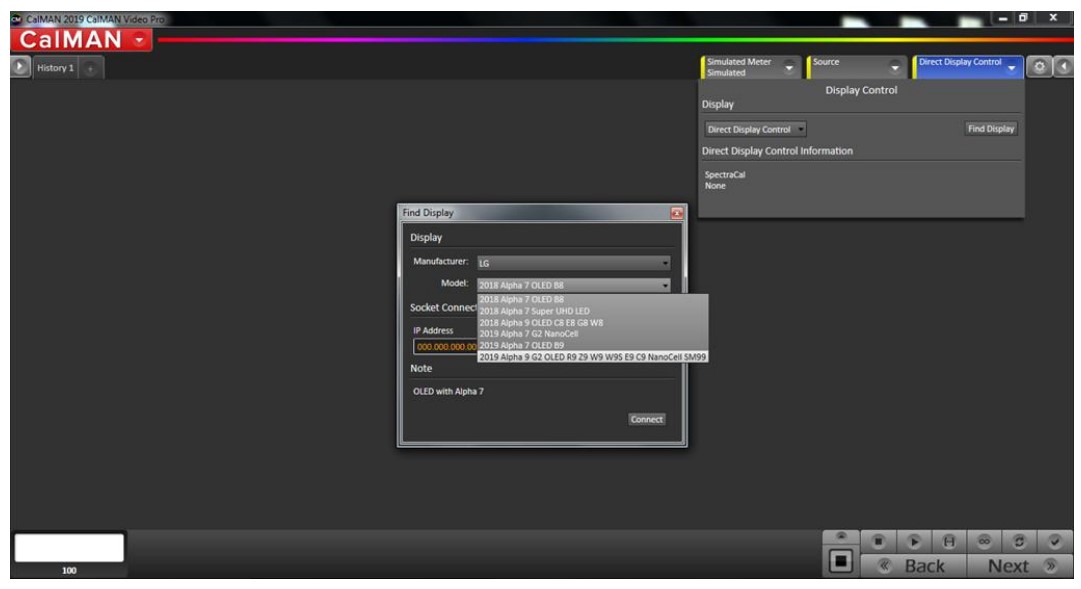Expand the Manufacturer dropdown showing LG
The image size is (1081, 589).
[x=572, y=263]
